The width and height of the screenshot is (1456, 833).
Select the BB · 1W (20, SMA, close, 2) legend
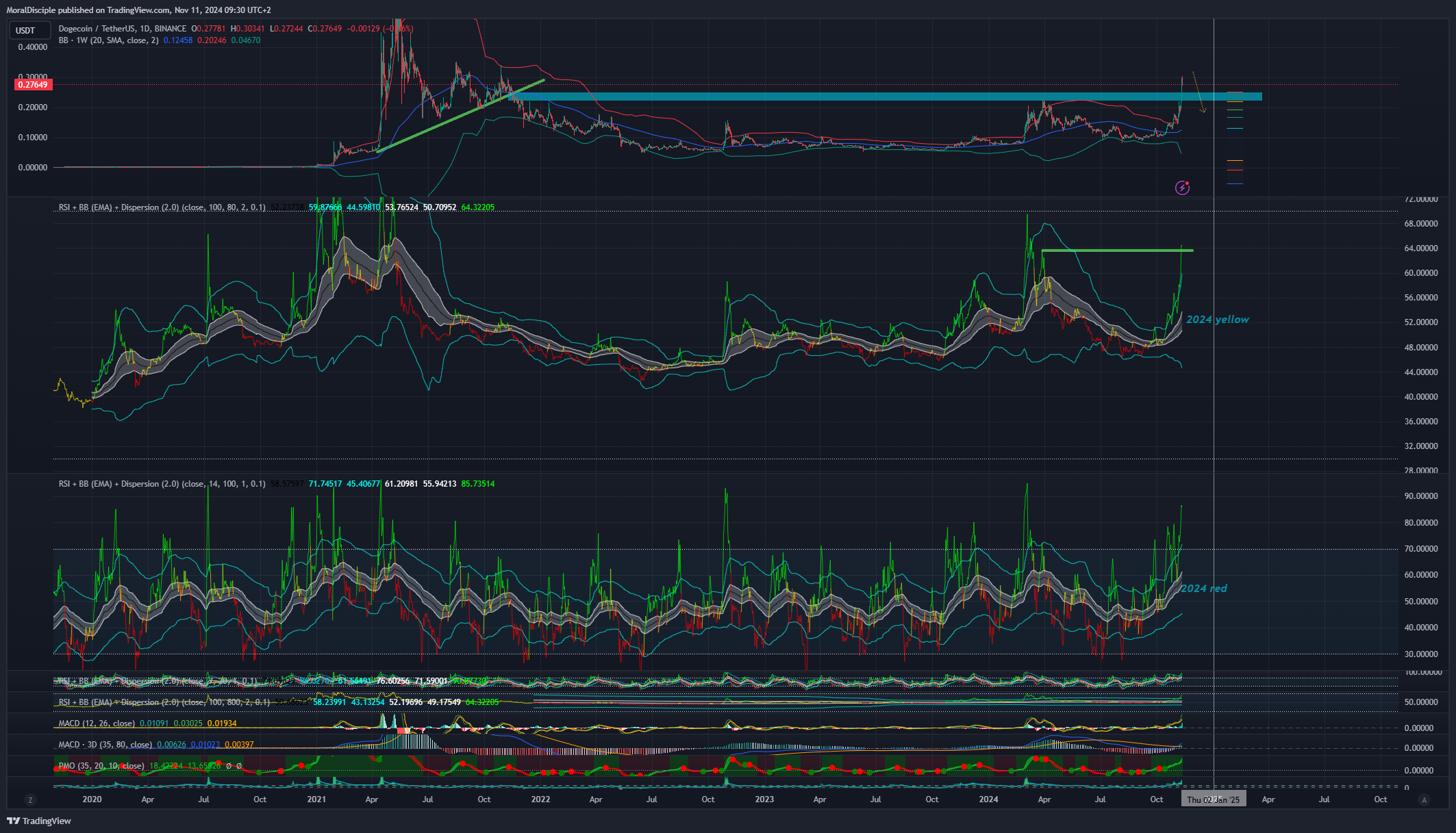[109, 40]
